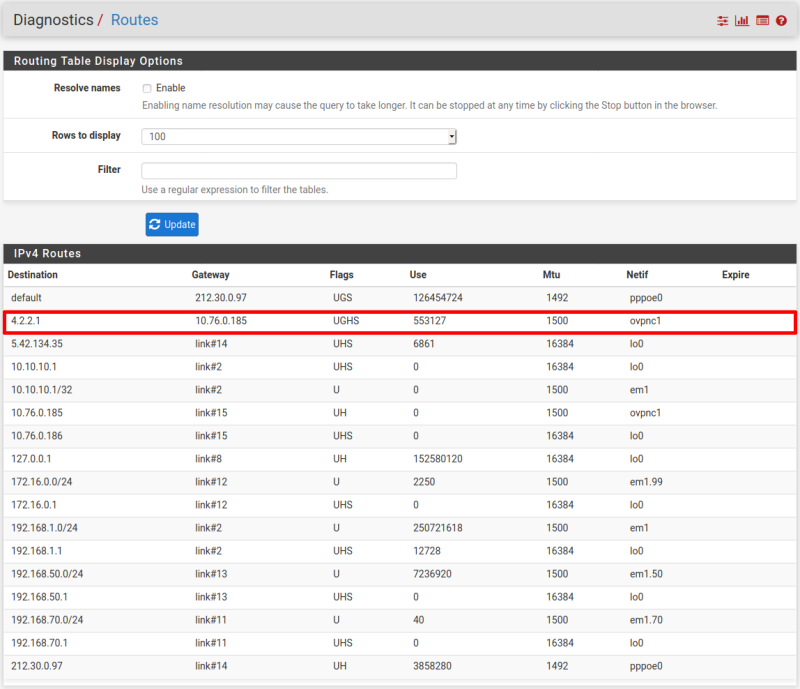Click the IPv4 Routes panel heading

coord(47,253)
